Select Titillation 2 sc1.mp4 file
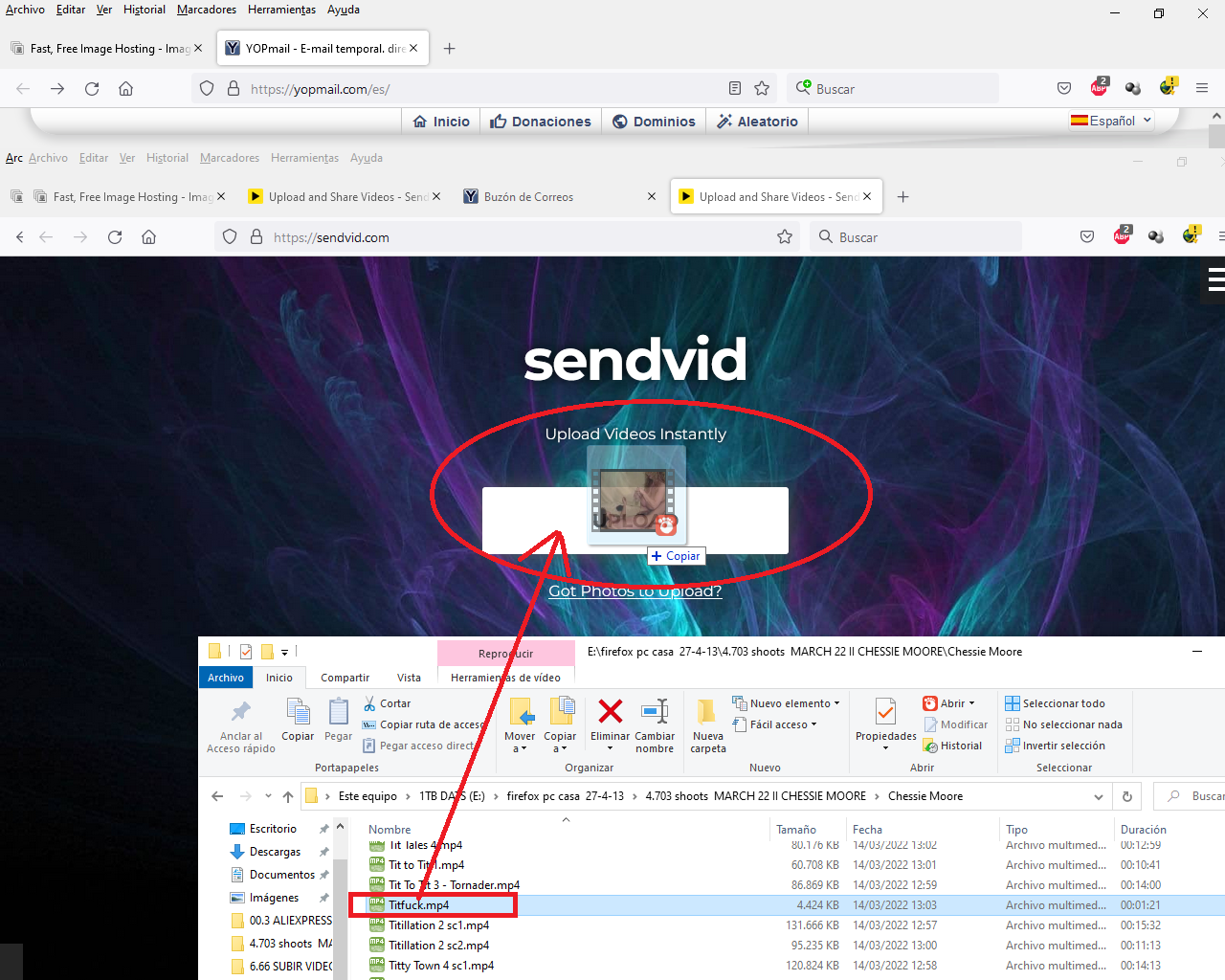The width and height of the screenshot is (1225, 980). coord(438,925)
